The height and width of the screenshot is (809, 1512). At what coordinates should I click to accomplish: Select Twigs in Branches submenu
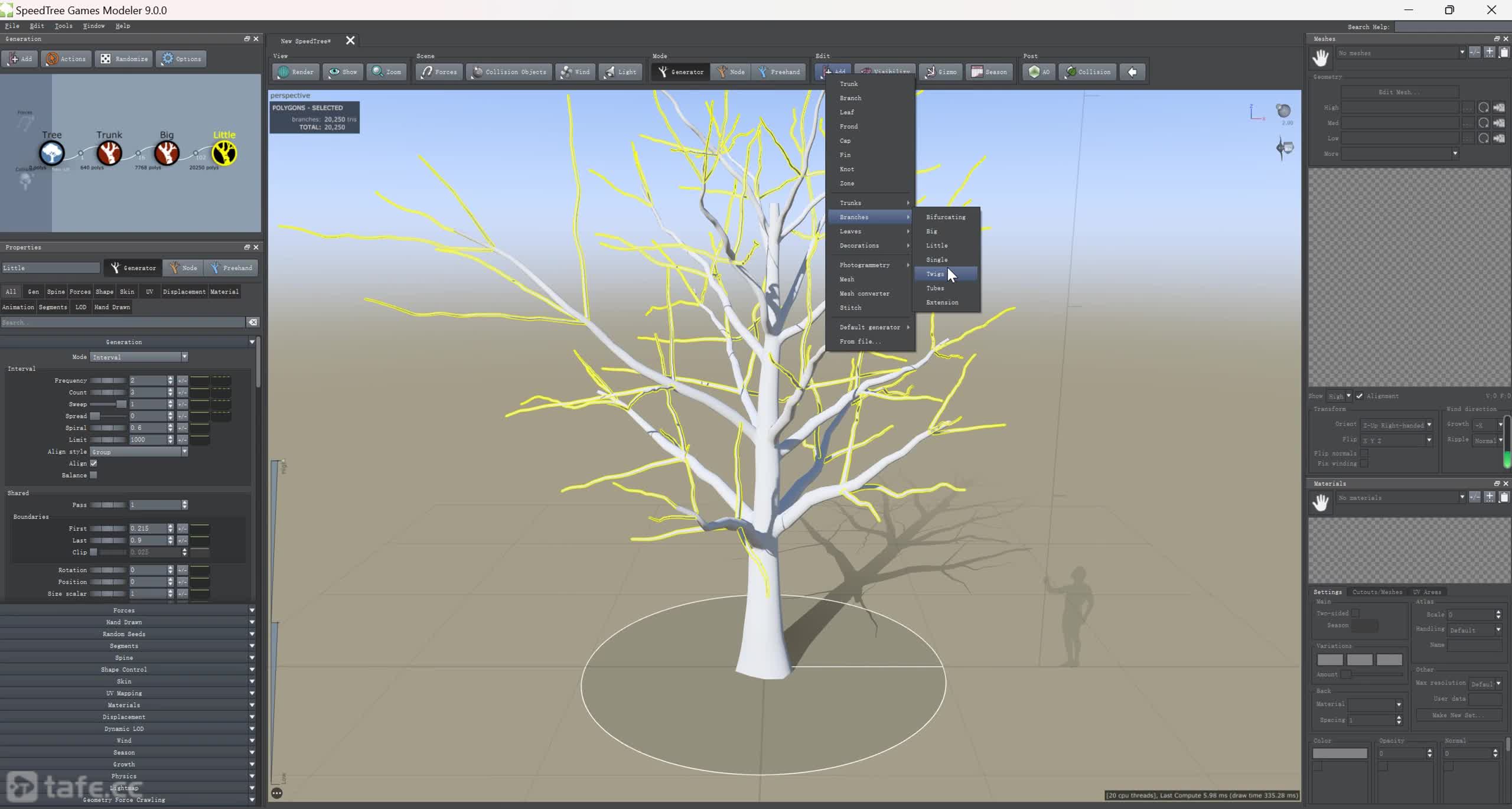tap(946, 274)
